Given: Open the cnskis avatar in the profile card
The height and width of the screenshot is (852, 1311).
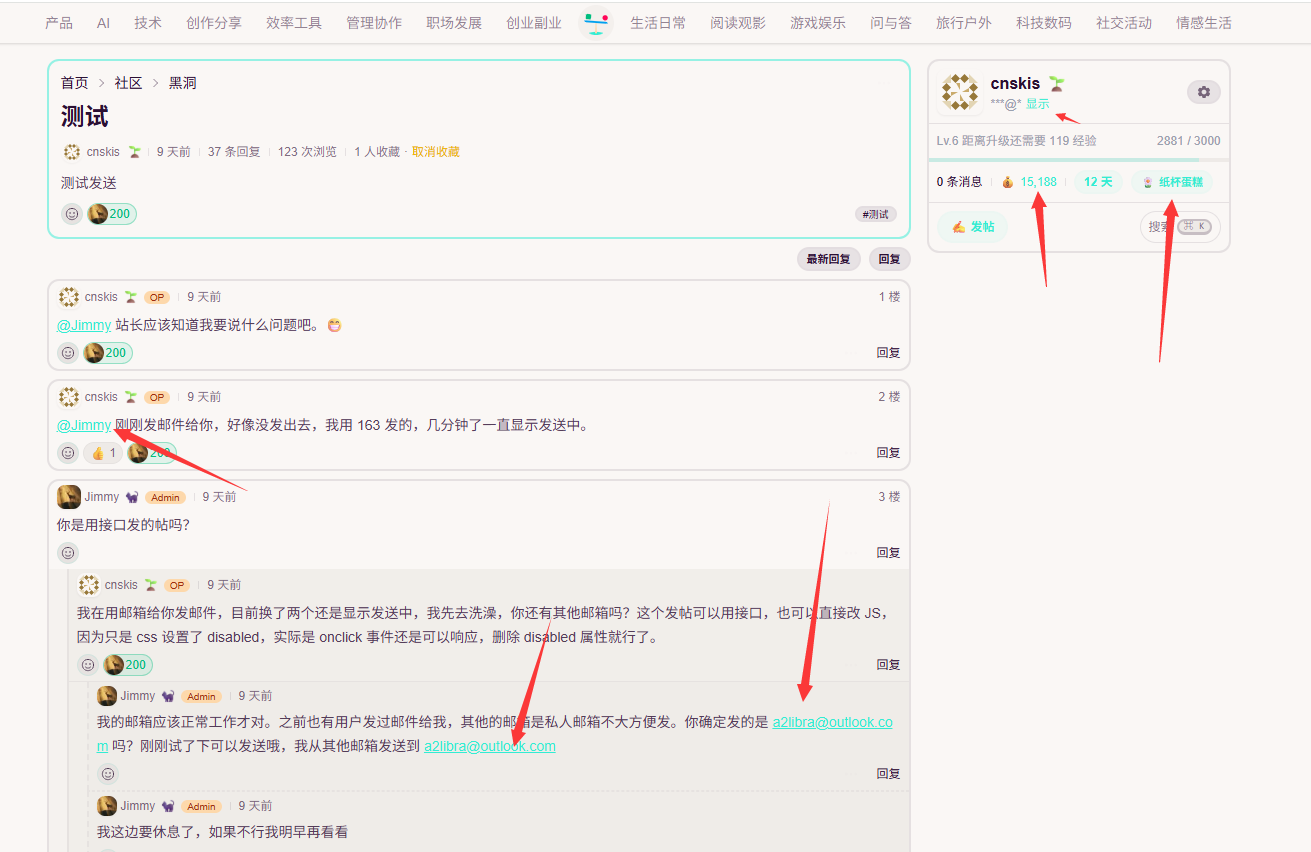Looking at the screenshot, I should pyautogui.click(x=959, y=93).
